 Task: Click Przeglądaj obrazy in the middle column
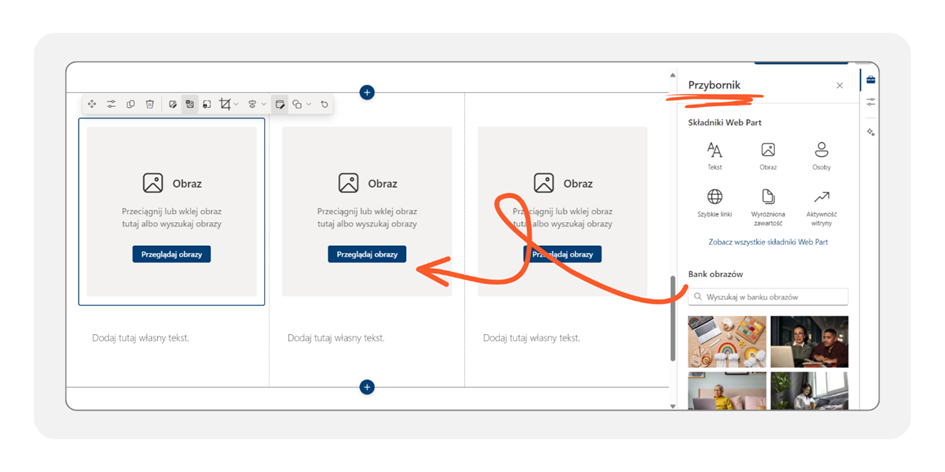pos(367,254)
